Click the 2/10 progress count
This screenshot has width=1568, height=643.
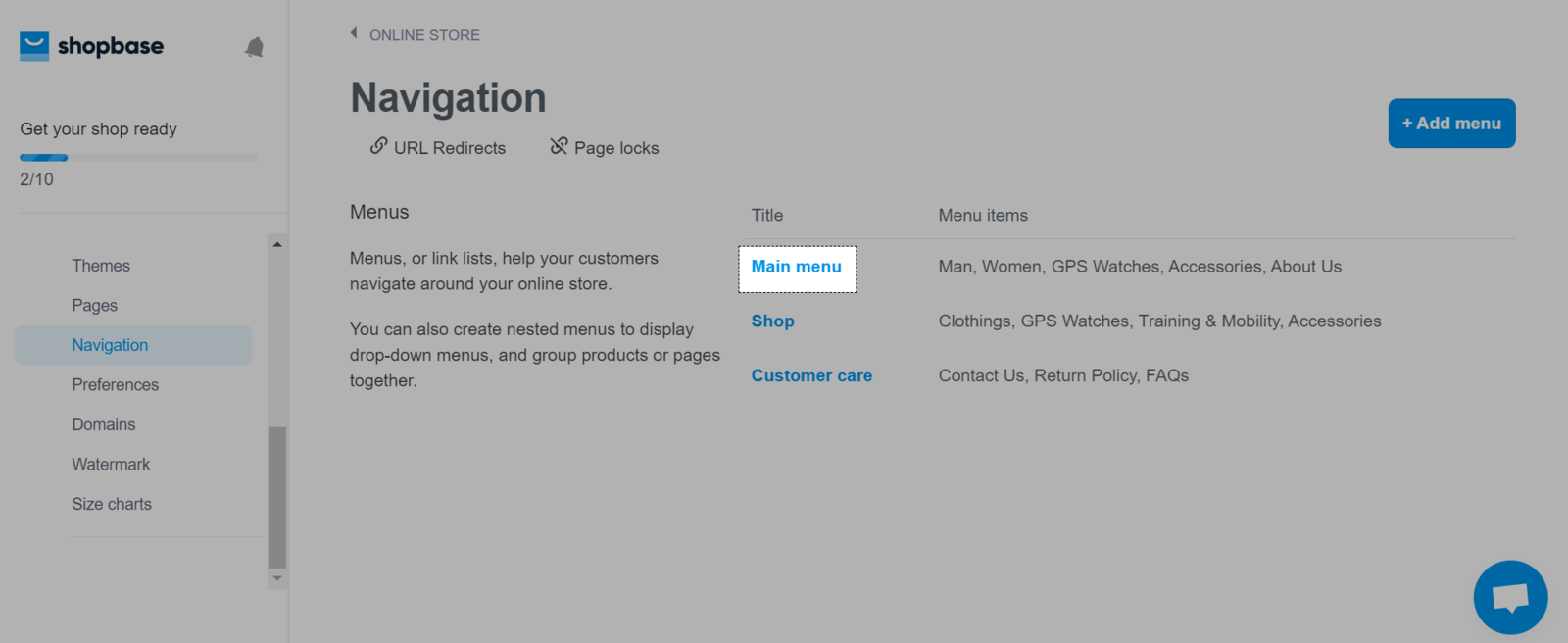click(36, 179)
